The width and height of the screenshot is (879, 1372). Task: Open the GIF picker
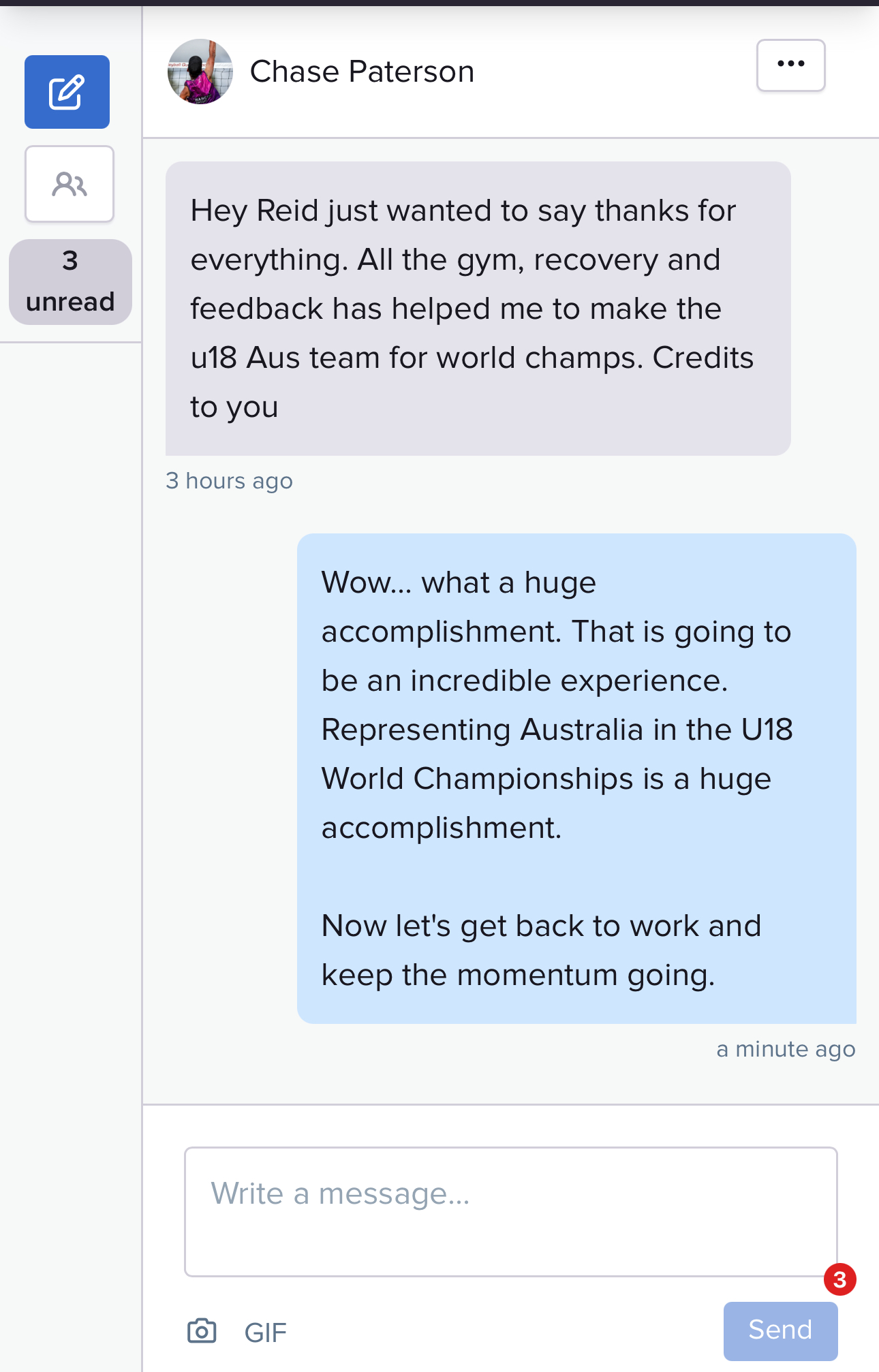coord(265,1332)
